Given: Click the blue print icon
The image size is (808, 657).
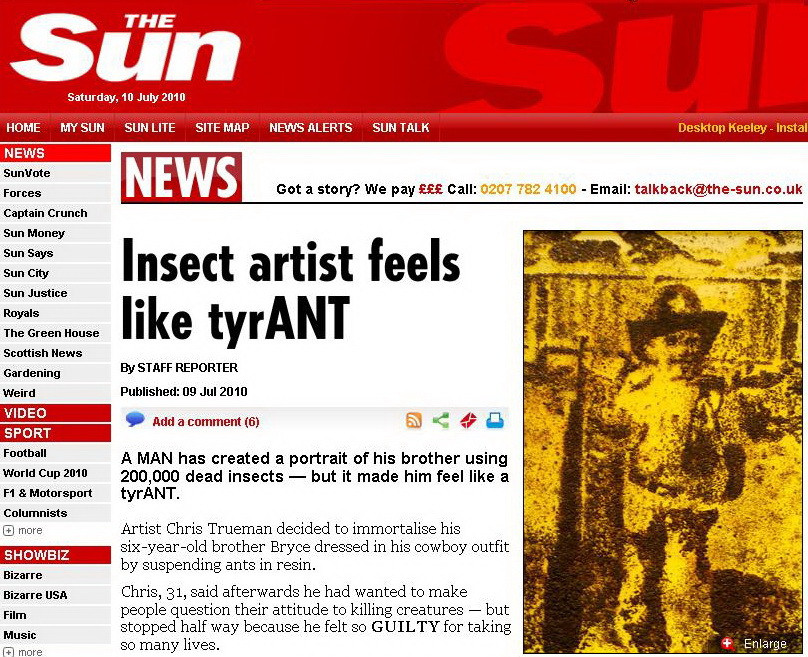Looking at the screenshot, I should [495, 420].
